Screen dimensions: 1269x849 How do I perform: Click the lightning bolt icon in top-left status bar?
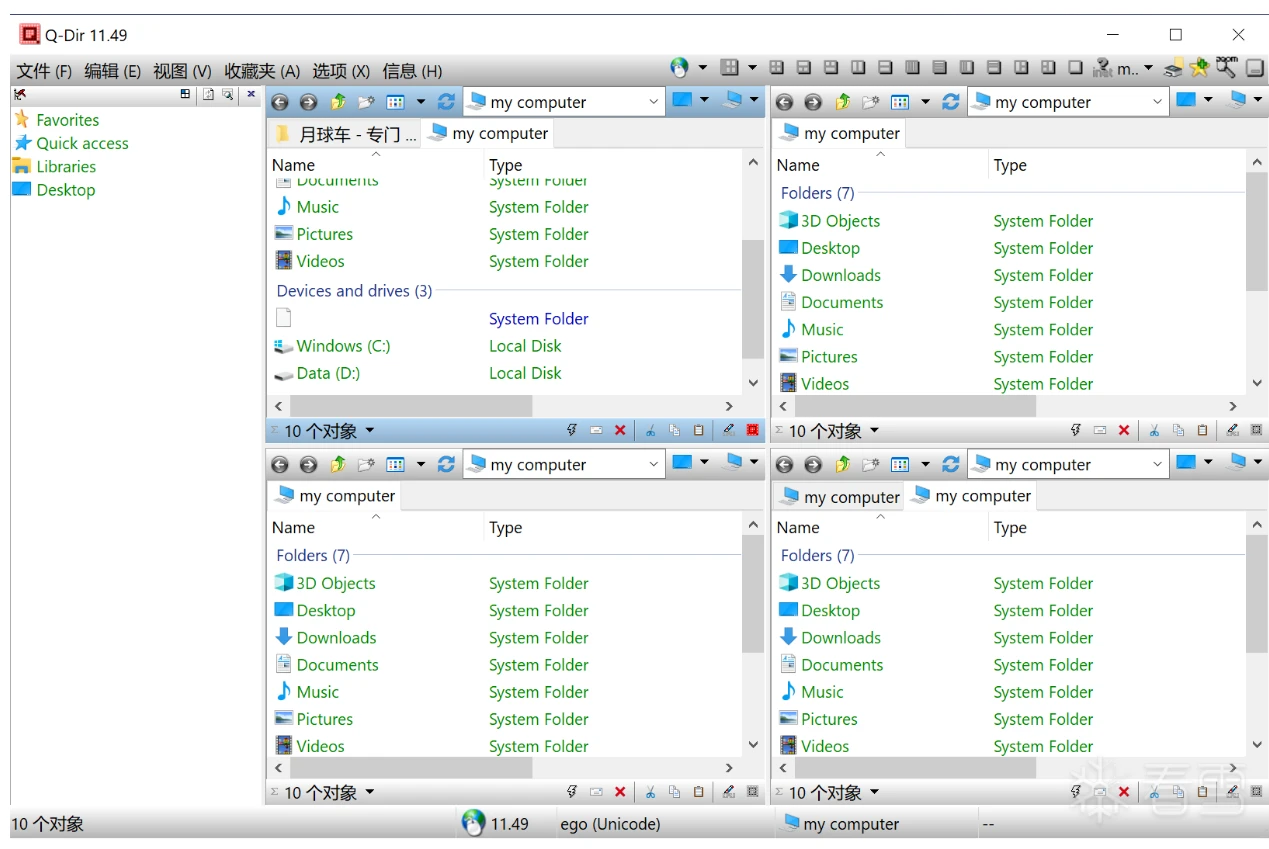(x=572, y=430)
